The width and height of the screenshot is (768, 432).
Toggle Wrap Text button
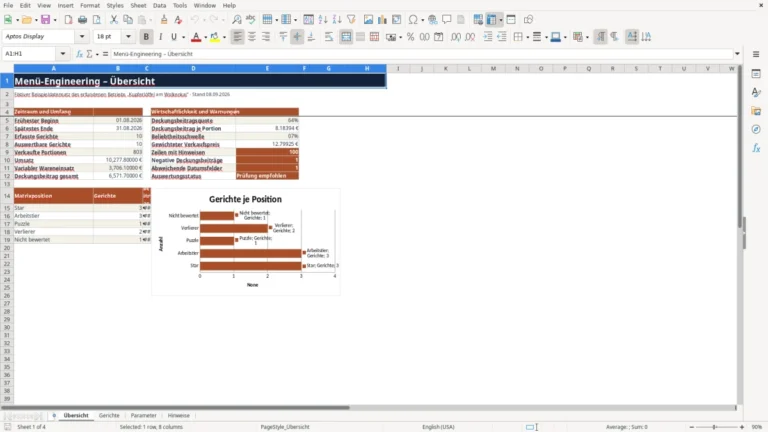pyautogui.click(x=329, y=37)
